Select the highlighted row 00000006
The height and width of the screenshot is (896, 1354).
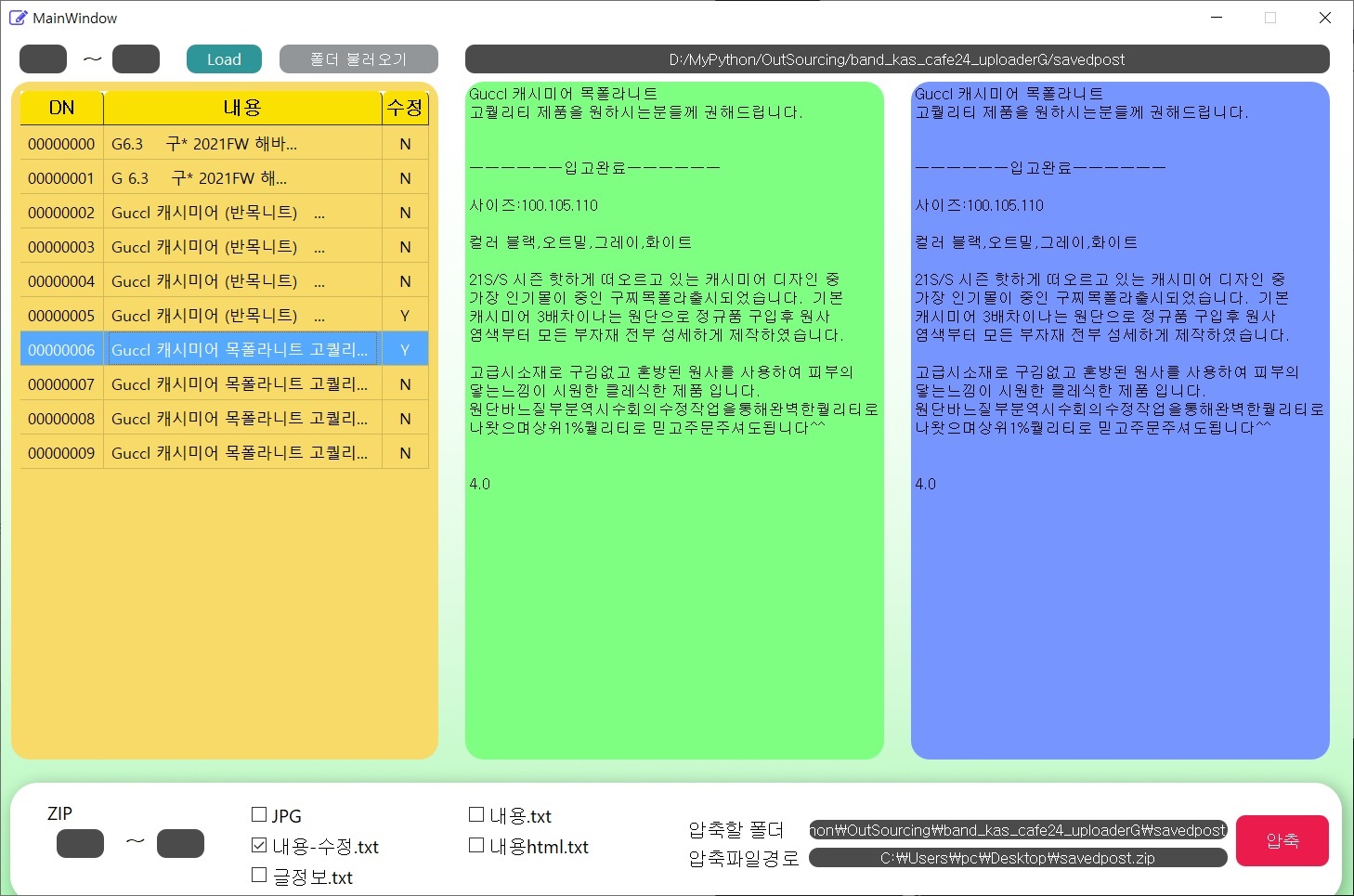coord(223,349)
